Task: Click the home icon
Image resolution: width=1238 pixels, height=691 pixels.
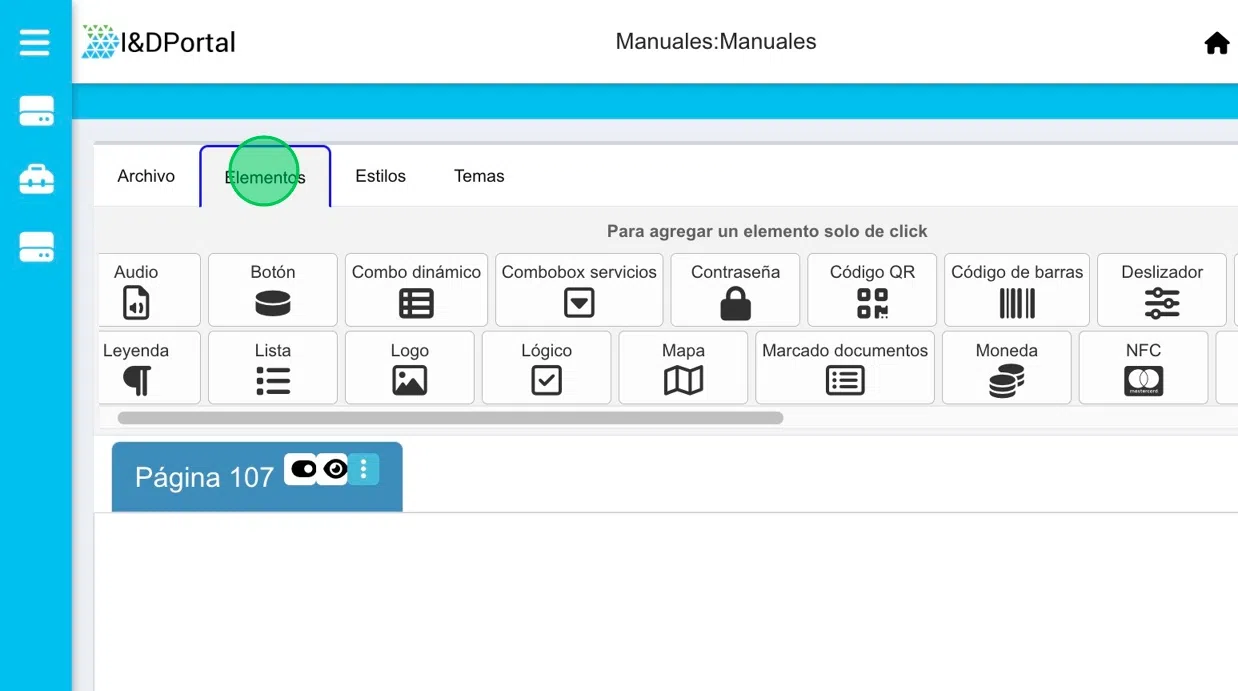Action: tap(1216, 43)
